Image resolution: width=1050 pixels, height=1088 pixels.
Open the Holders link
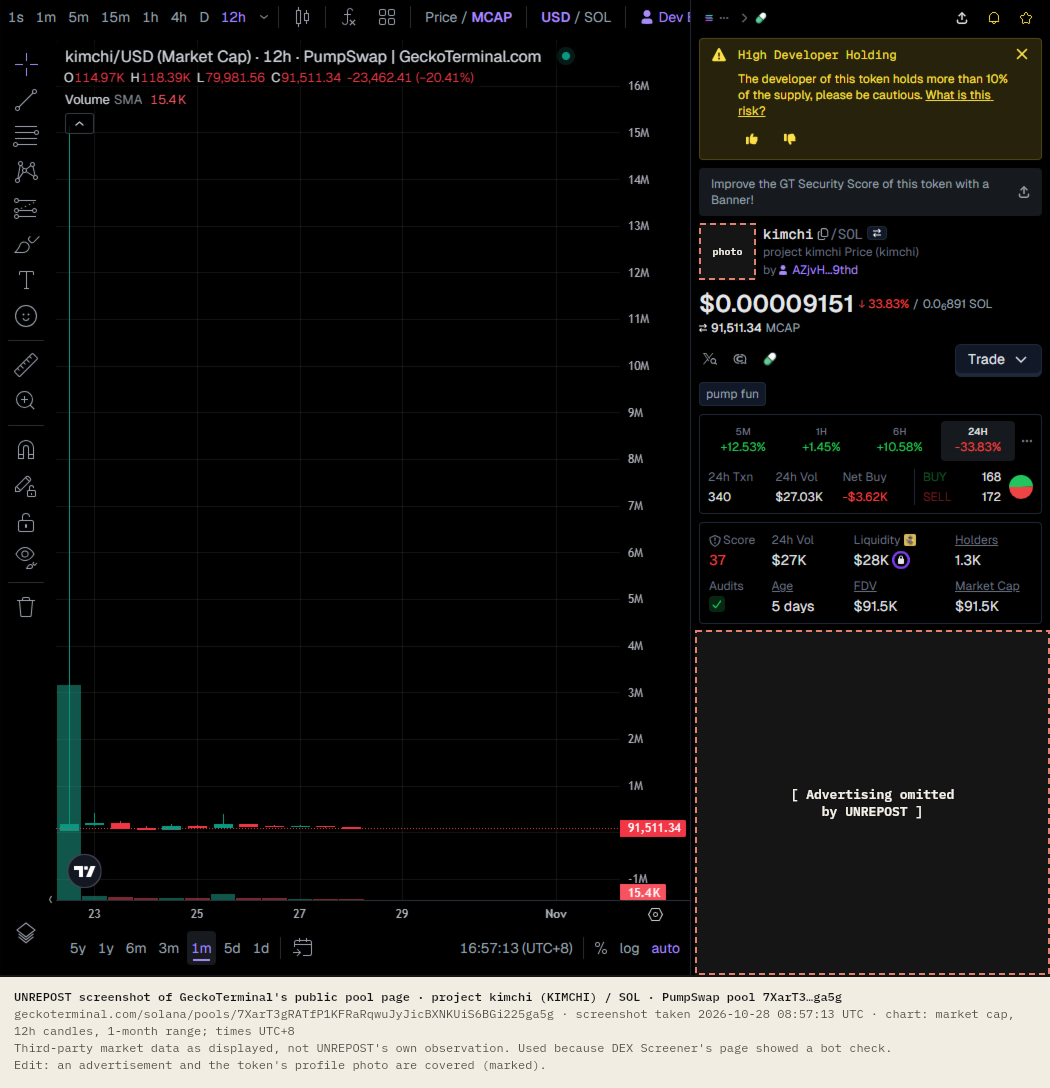point(976,540)
